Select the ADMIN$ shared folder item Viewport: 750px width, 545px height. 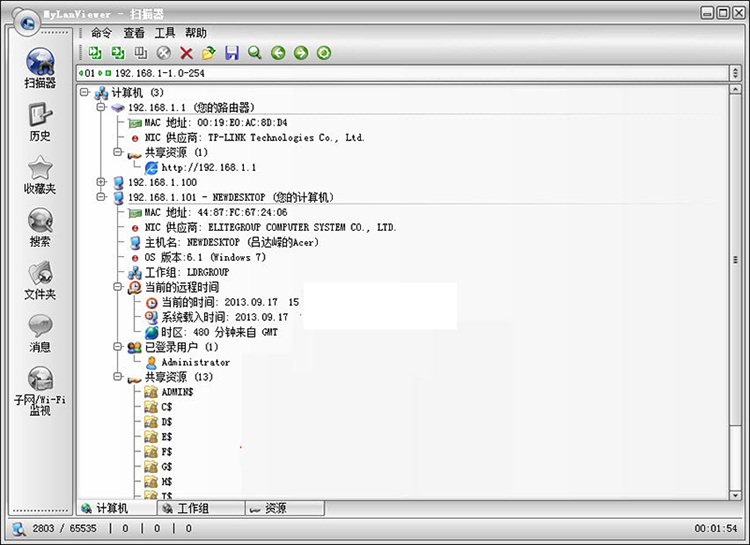click(177, 393)
